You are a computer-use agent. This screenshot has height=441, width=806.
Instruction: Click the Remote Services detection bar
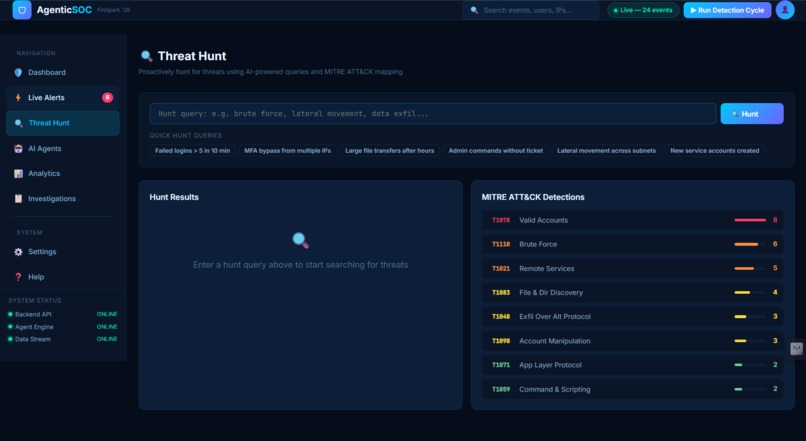(750, 268)
